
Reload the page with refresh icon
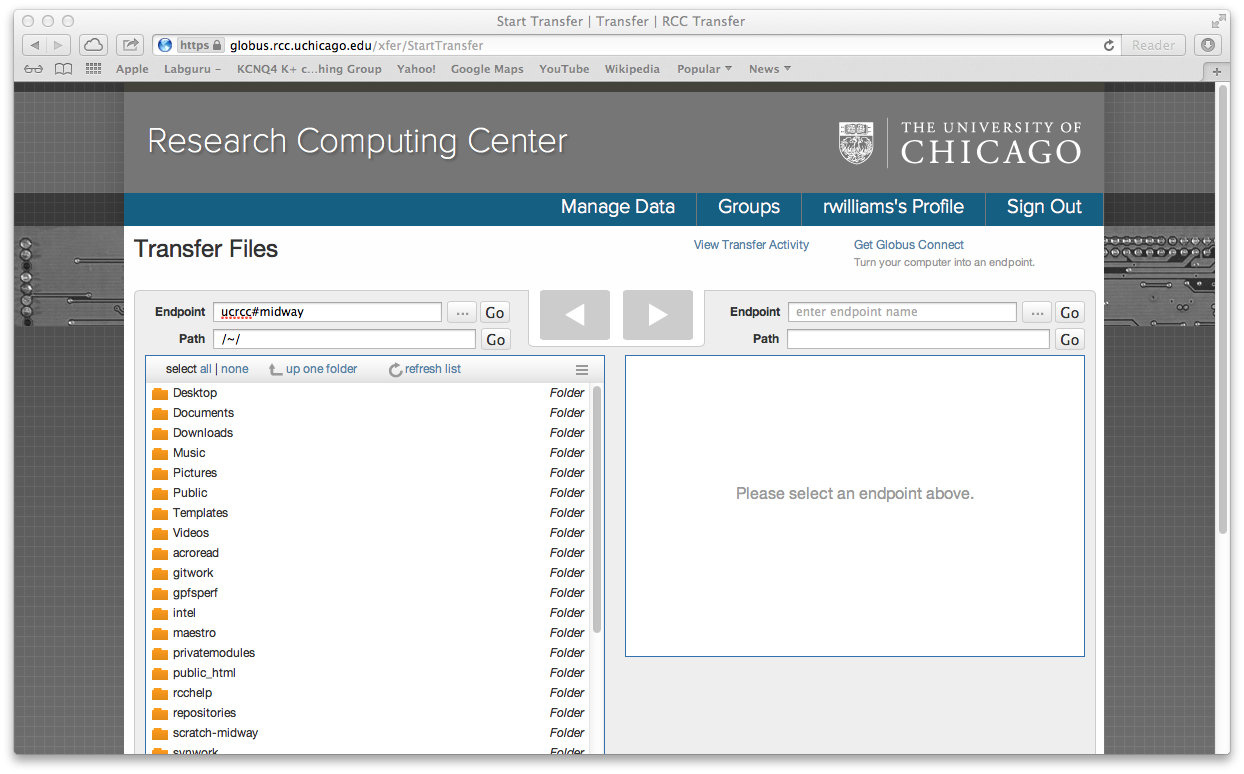point(1108,45)
